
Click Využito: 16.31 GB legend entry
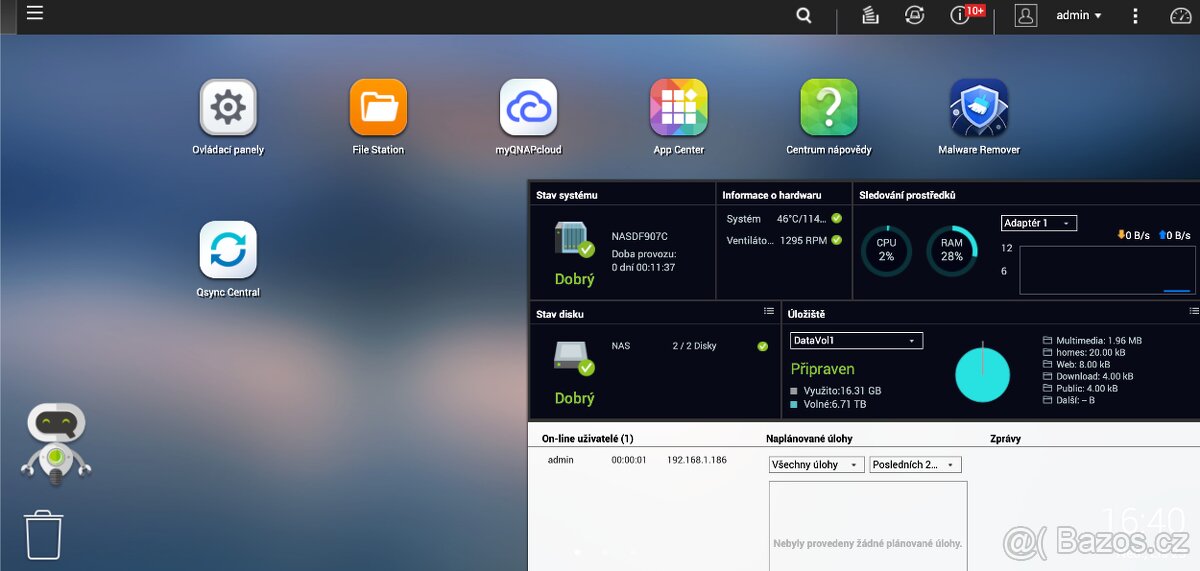click(x=836, y=391)
